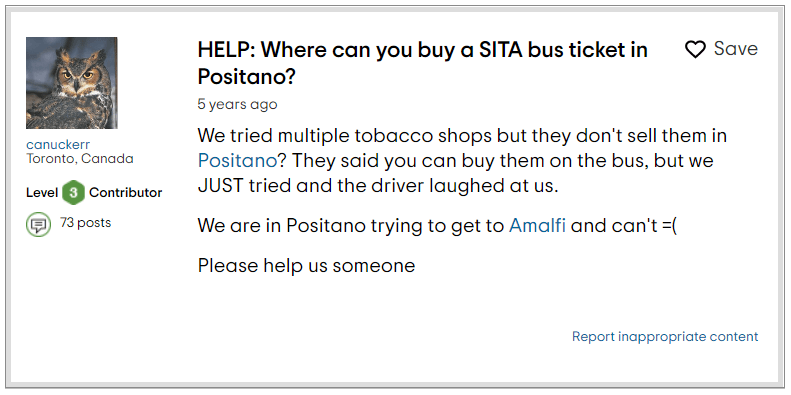Click the Contributor label beside badge
Image resolution: width=791 pixels, height=395 pixels.
click(126, 193)
